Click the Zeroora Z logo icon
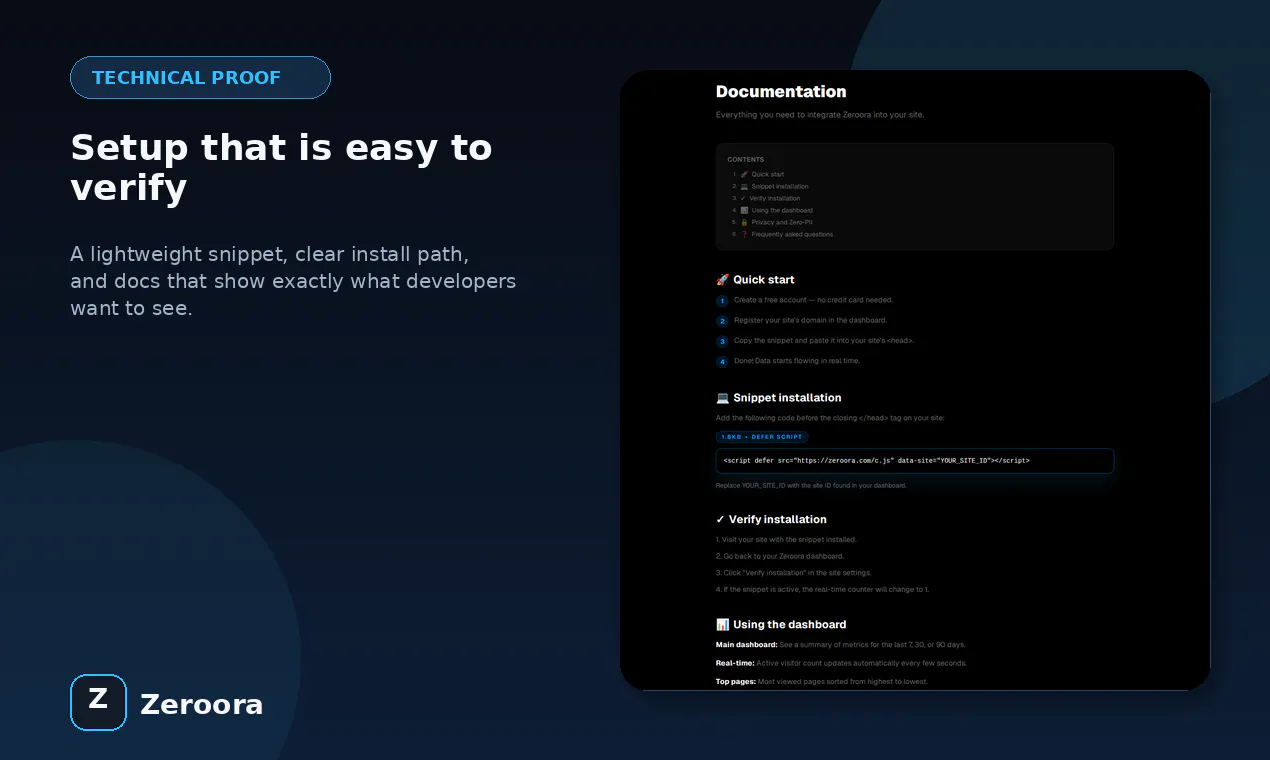 click(x=98, y=702)
